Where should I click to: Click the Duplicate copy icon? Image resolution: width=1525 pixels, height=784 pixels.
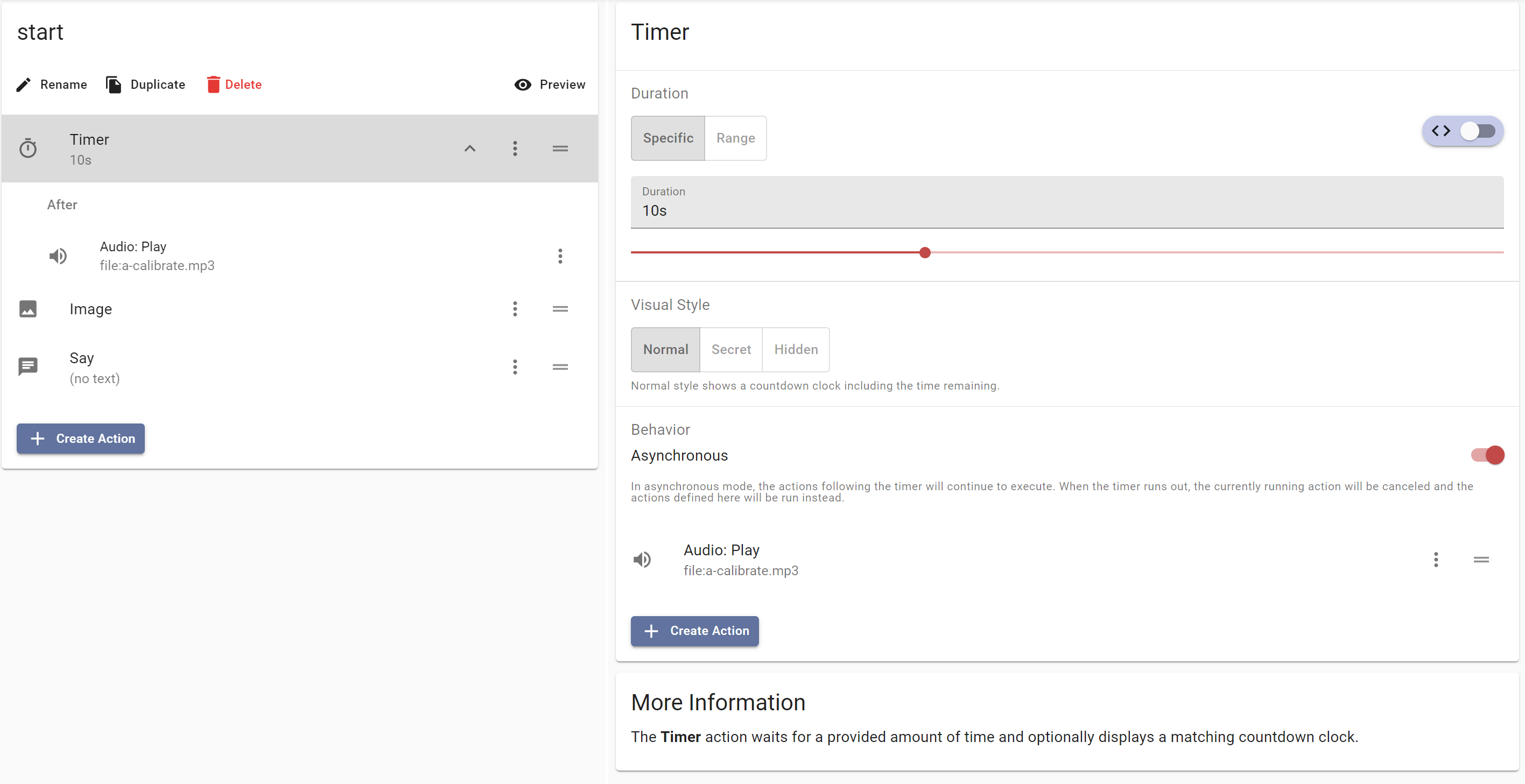(x=114, y=84)
